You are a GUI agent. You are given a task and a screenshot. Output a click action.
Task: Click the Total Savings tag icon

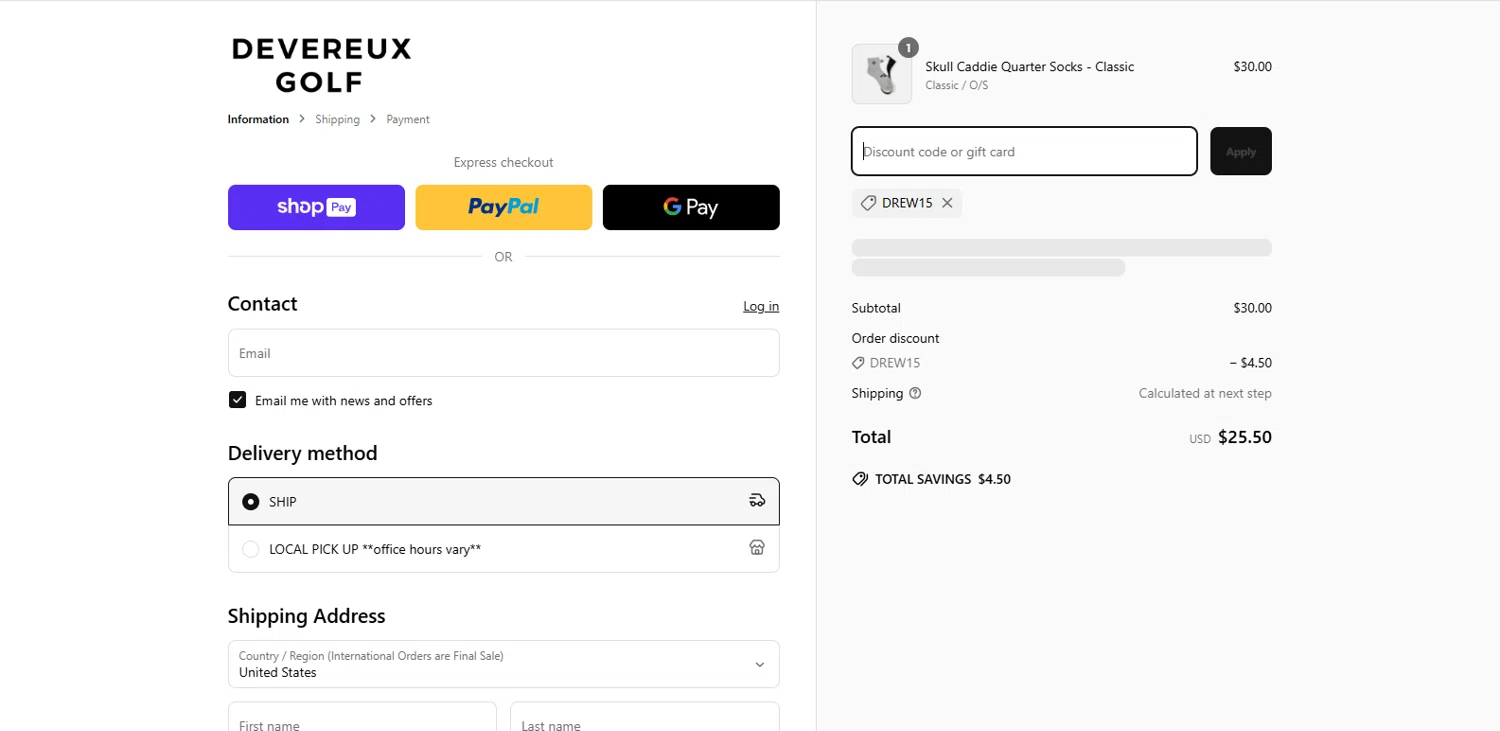pyautogui.click(x=860, y=479)
